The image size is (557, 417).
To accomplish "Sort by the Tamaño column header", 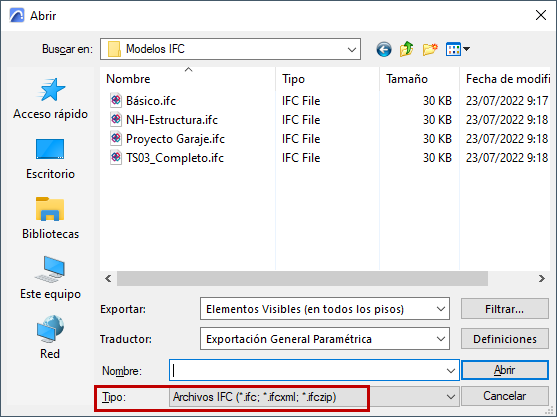I will 420,79.
